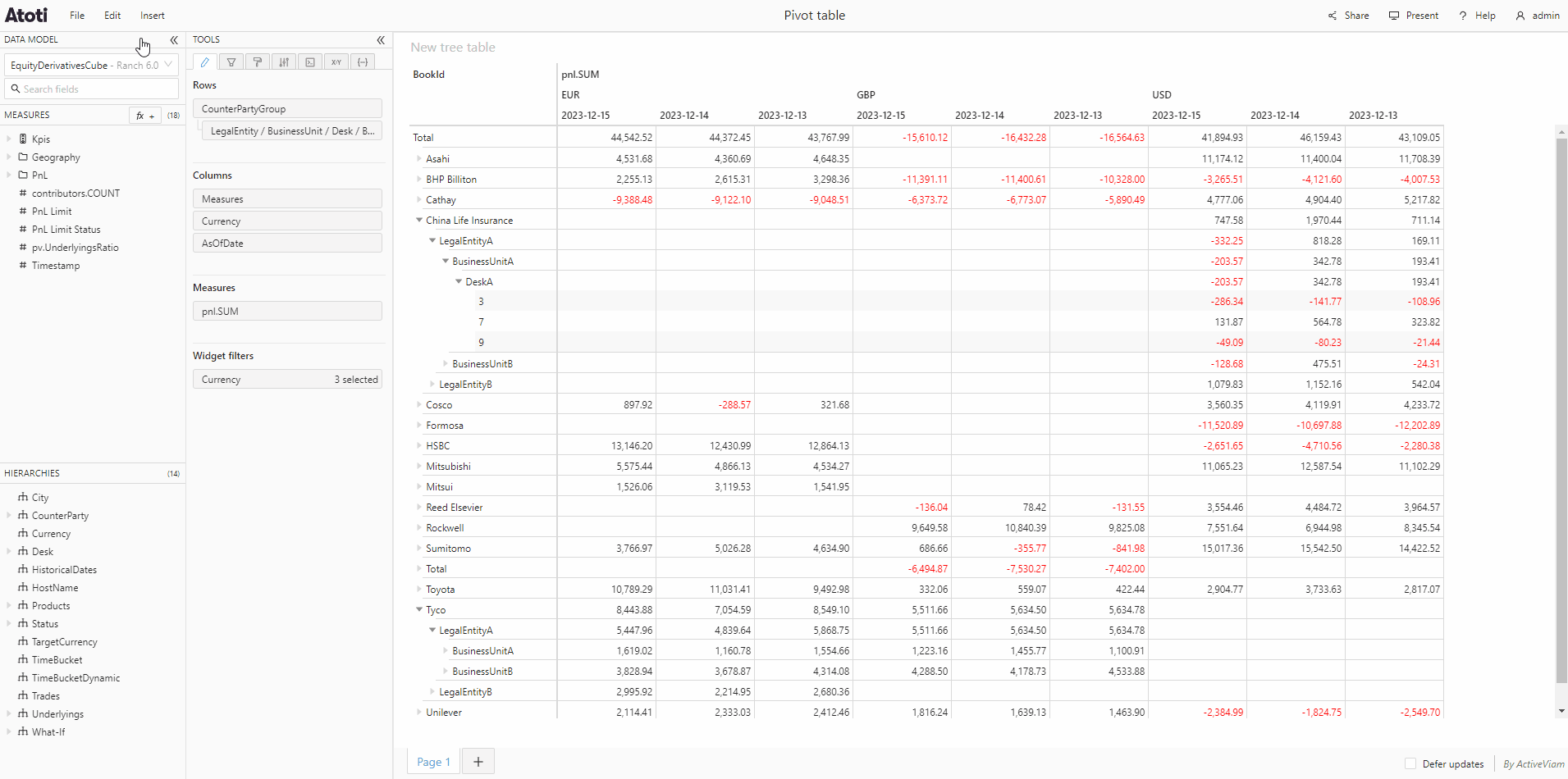Select the pv.UnderlyingsRatio measure
The width and height of the screenshot is (1568, 779).
[75, 247]
